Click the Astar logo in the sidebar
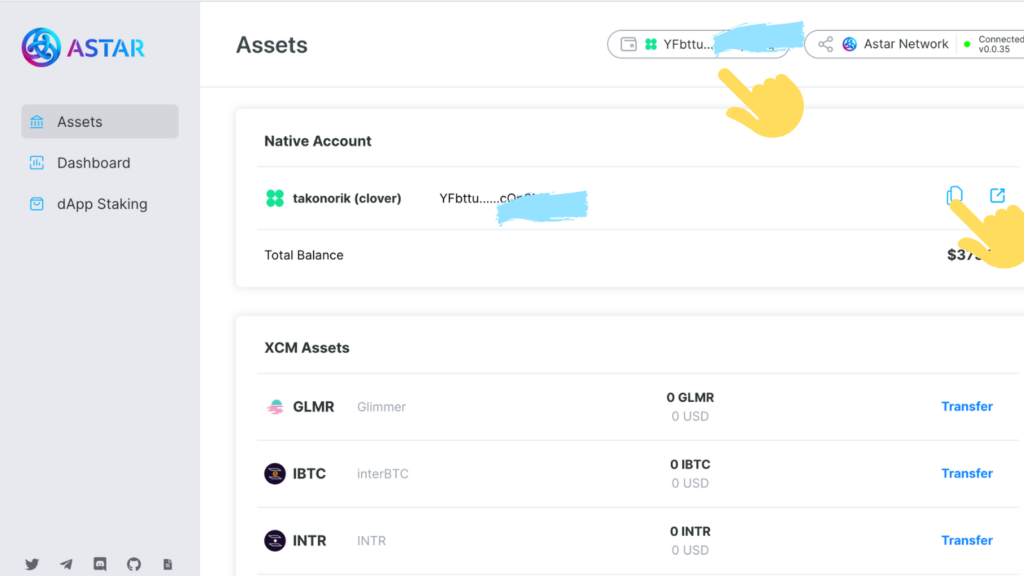 point(83,47)
